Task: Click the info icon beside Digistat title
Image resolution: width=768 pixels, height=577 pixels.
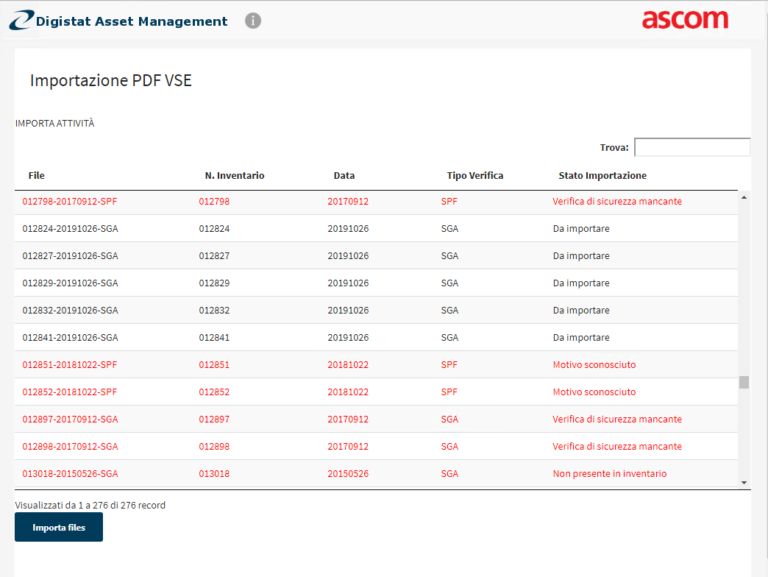Action: click(x=253, y=20)
